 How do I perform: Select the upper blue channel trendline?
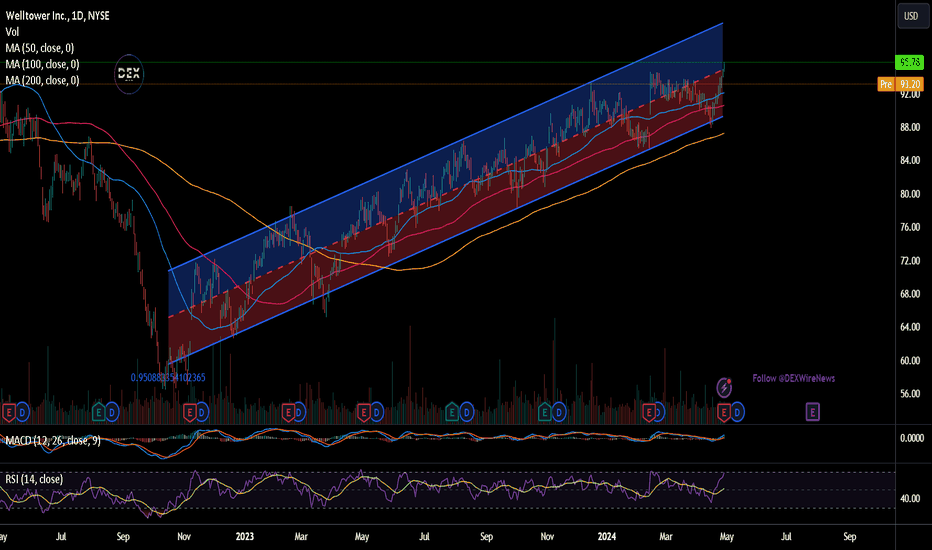click(446, 147)
